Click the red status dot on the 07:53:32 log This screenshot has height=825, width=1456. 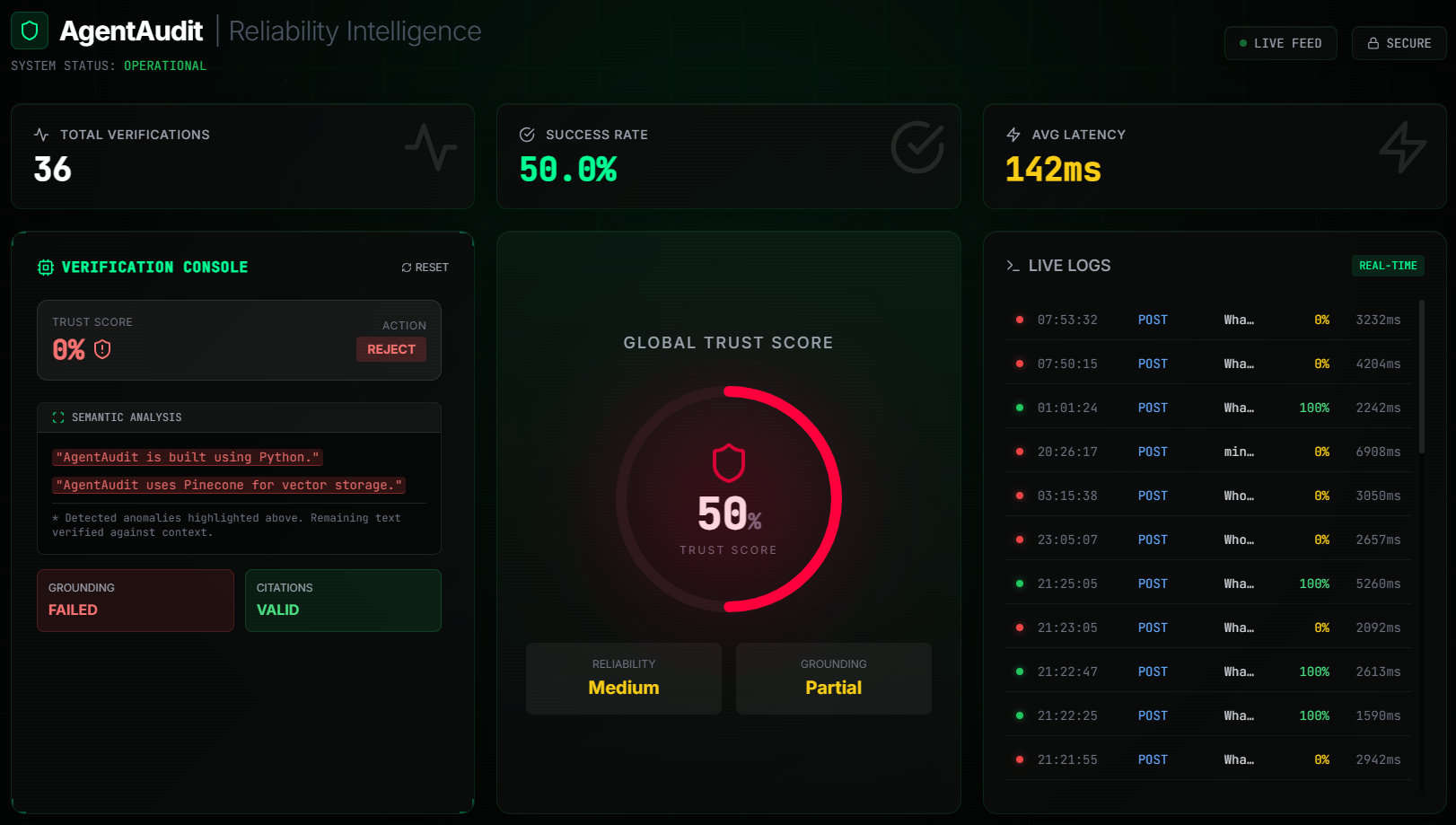click(x=1020, y=319)
